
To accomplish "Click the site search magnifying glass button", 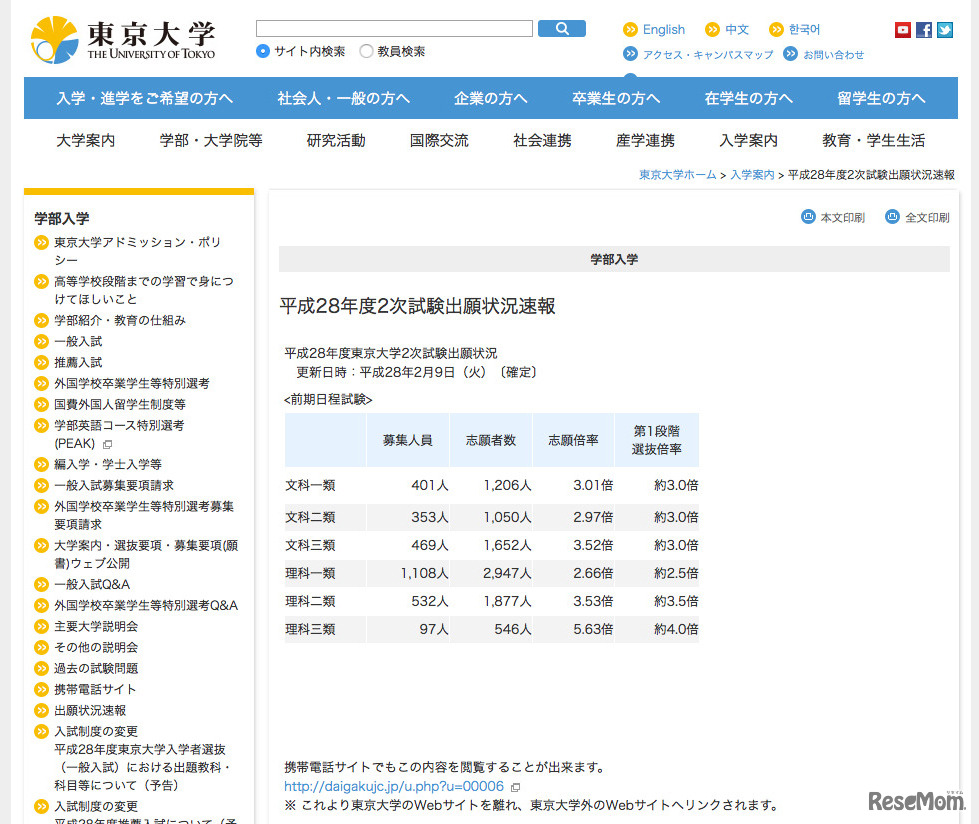I will [561, 28].
